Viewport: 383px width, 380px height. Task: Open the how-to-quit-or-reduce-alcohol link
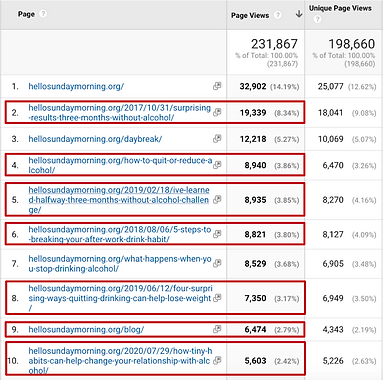[x=120, y=165]
